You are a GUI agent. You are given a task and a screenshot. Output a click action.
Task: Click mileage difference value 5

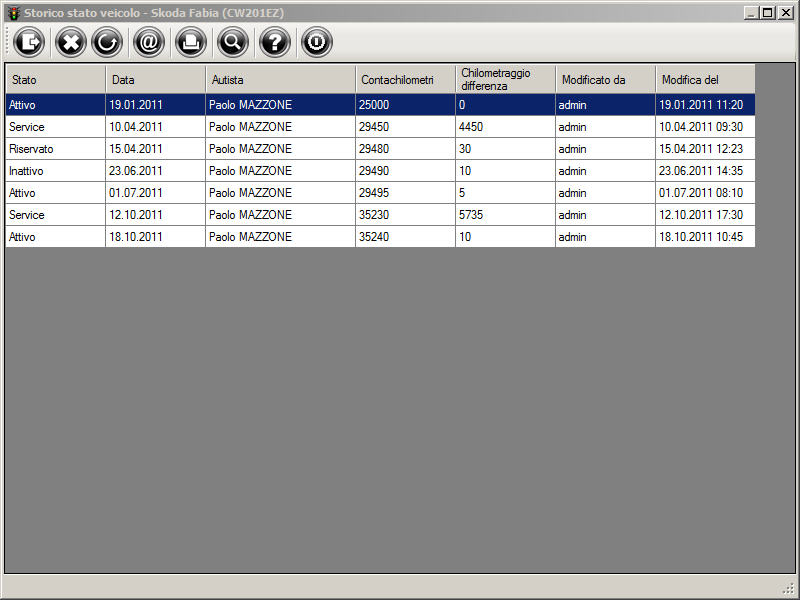506,192
